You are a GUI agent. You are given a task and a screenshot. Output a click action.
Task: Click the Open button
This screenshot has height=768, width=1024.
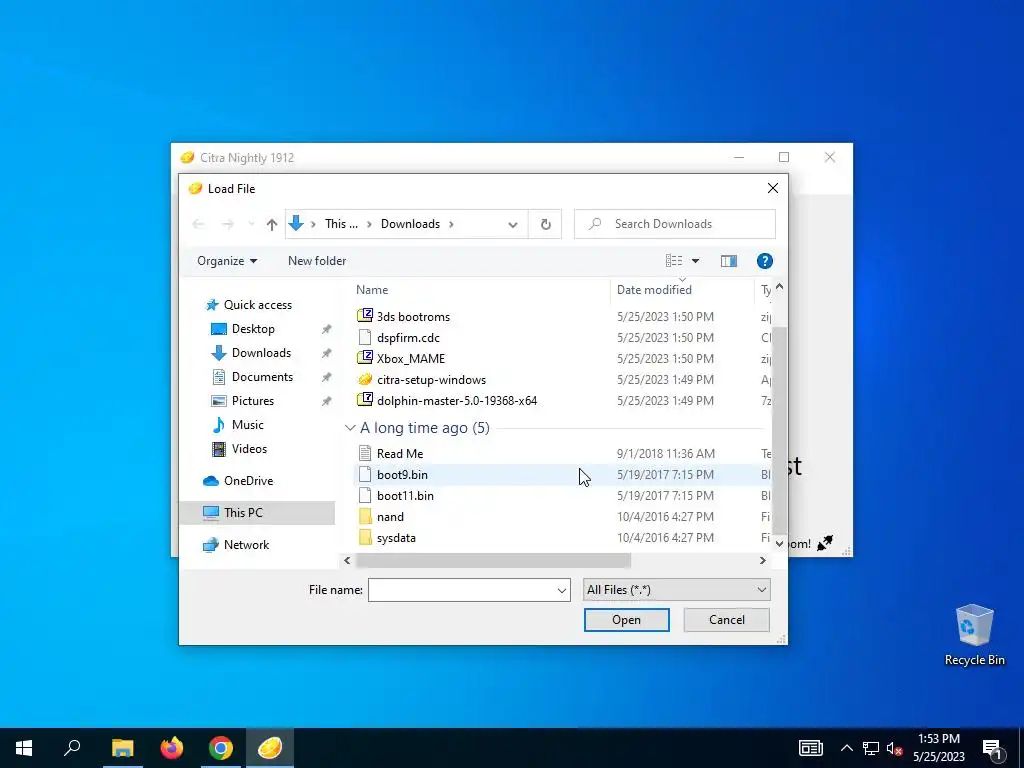626,620
